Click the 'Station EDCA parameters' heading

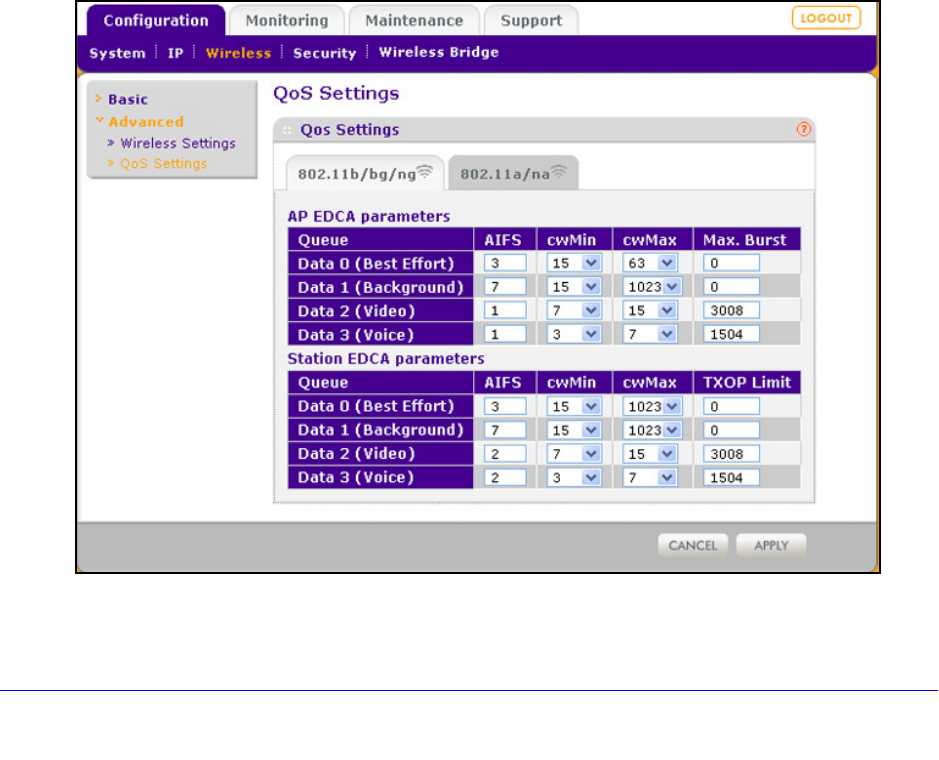pyautogui.click(x=386, y=359)
